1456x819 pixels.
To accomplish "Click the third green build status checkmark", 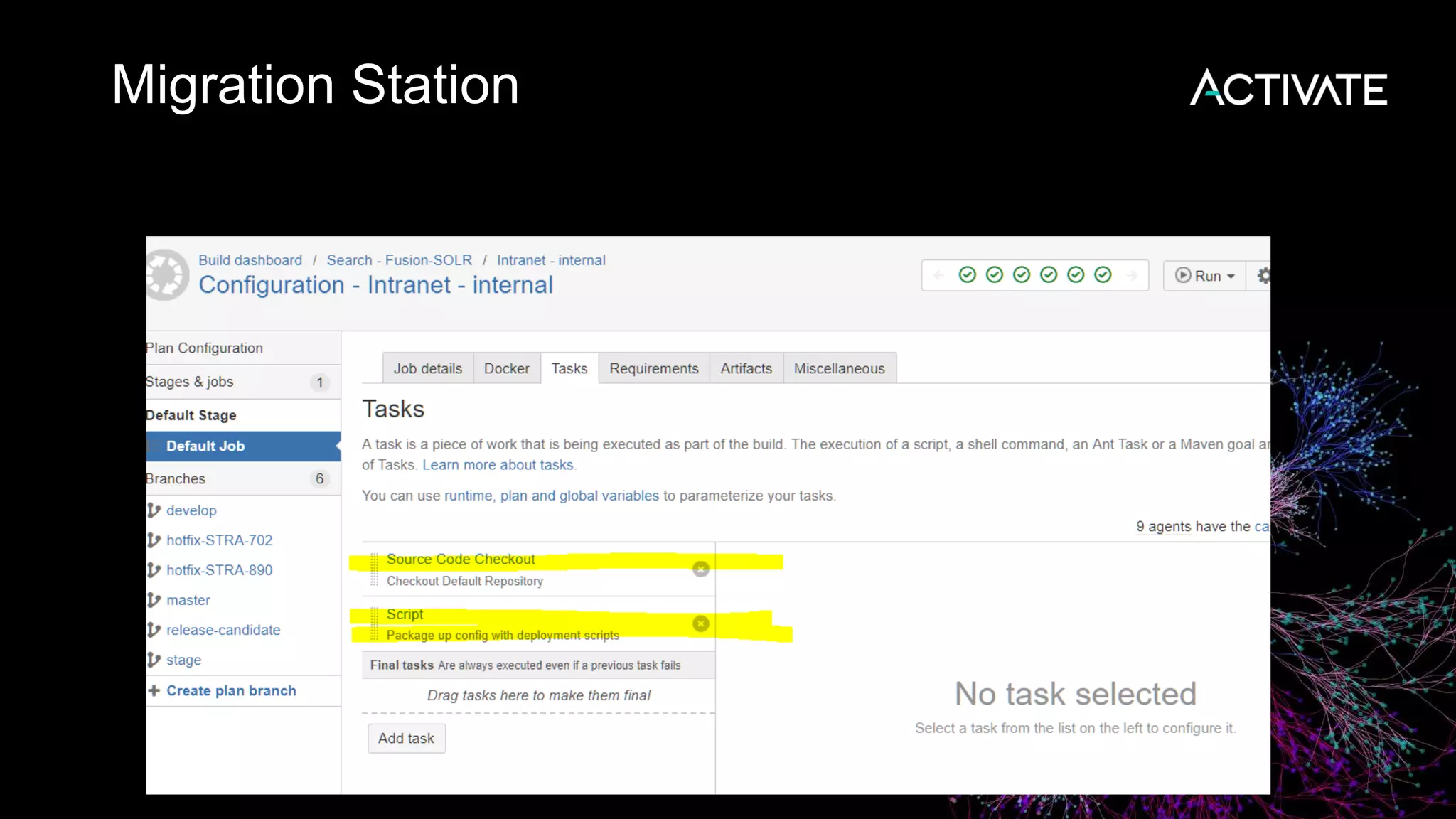I will pos(1022,275).
